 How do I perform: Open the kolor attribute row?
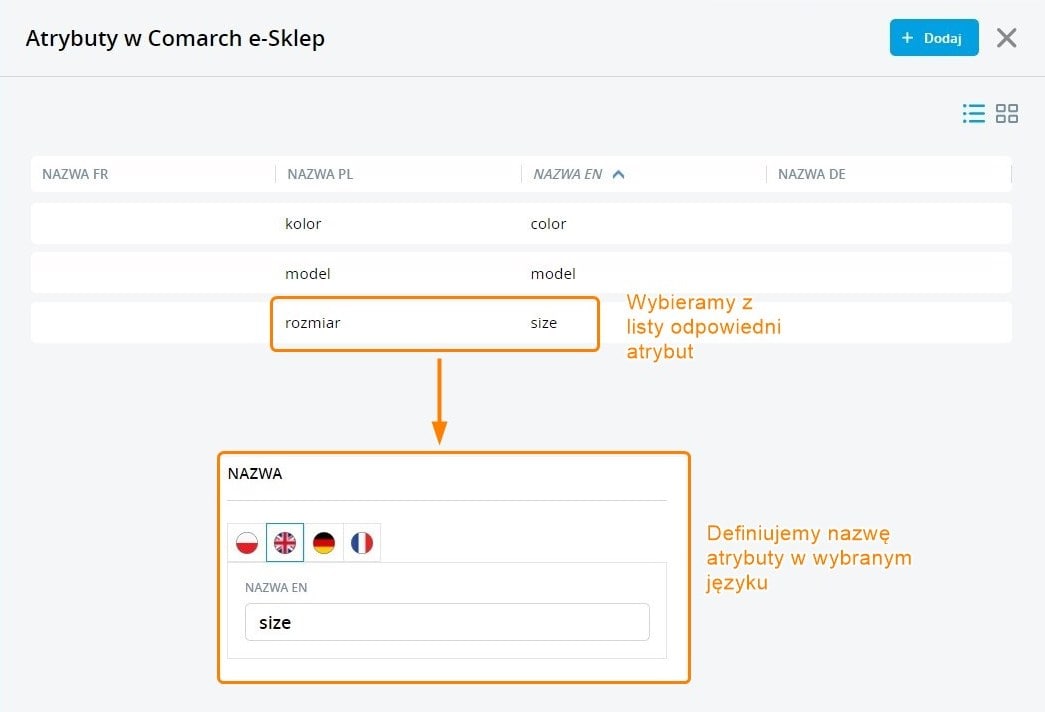point(303,224)
